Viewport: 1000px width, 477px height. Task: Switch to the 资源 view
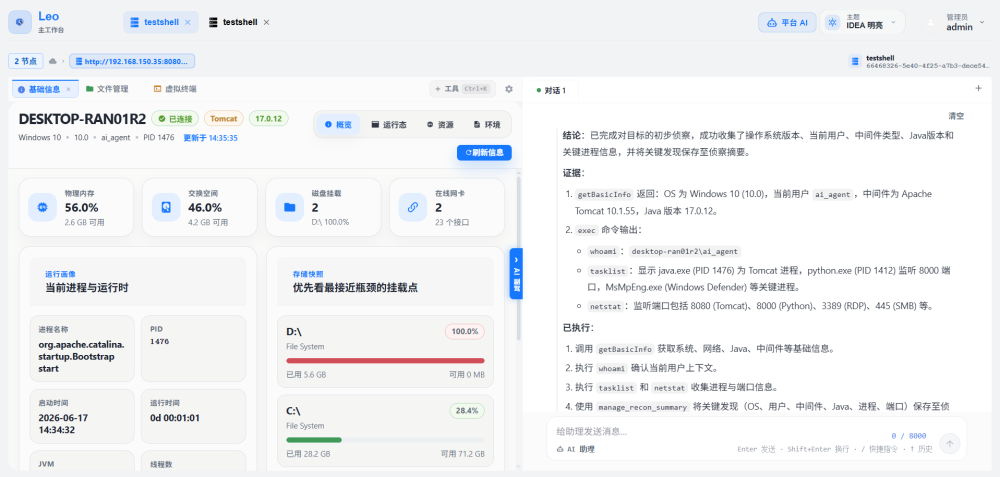[440, 125]
